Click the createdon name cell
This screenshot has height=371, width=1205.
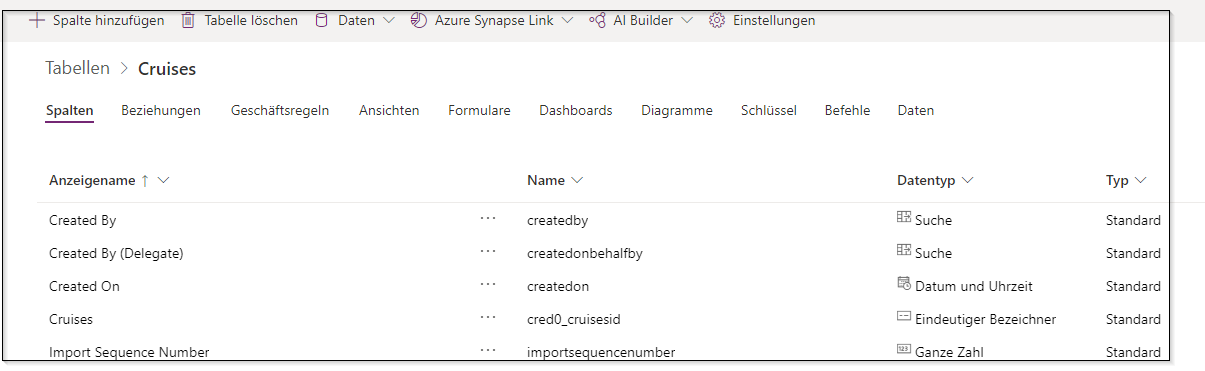tap(558, 286)
